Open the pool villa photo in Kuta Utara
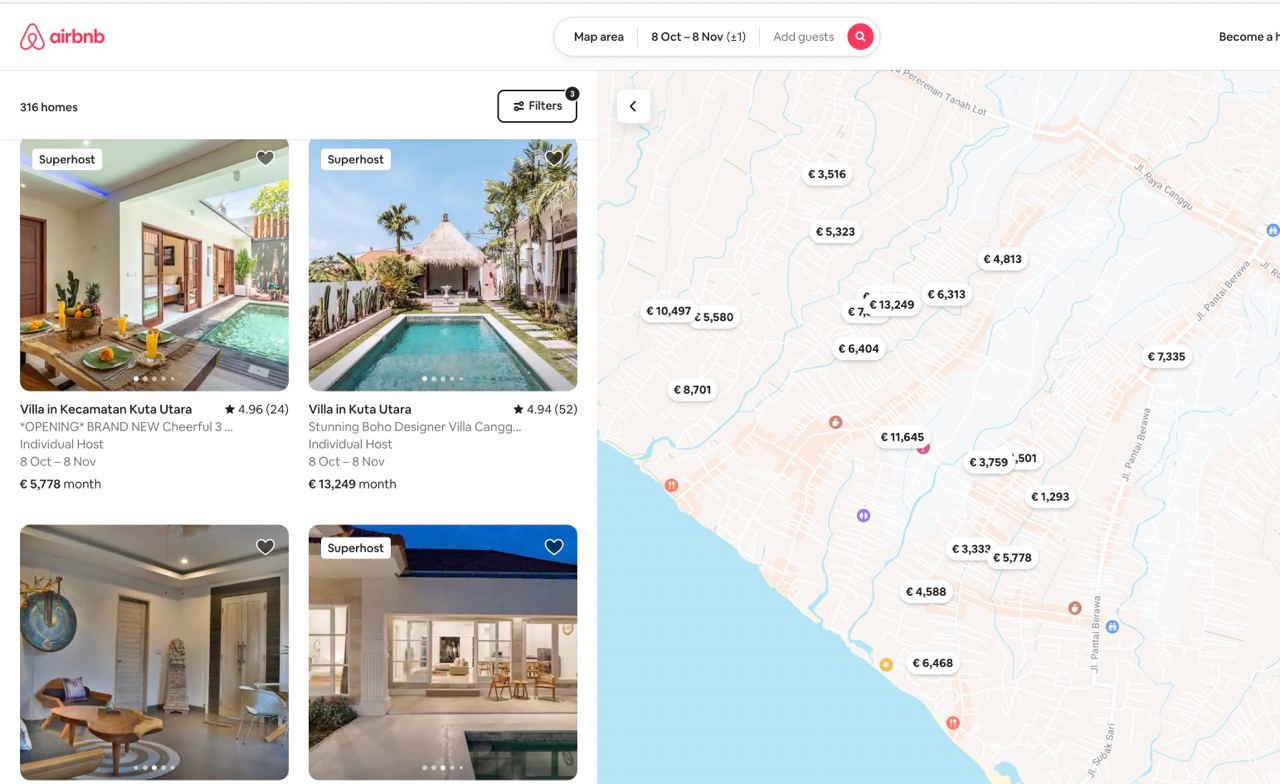Screen dimensions: 1280x784 coord(443,264)
